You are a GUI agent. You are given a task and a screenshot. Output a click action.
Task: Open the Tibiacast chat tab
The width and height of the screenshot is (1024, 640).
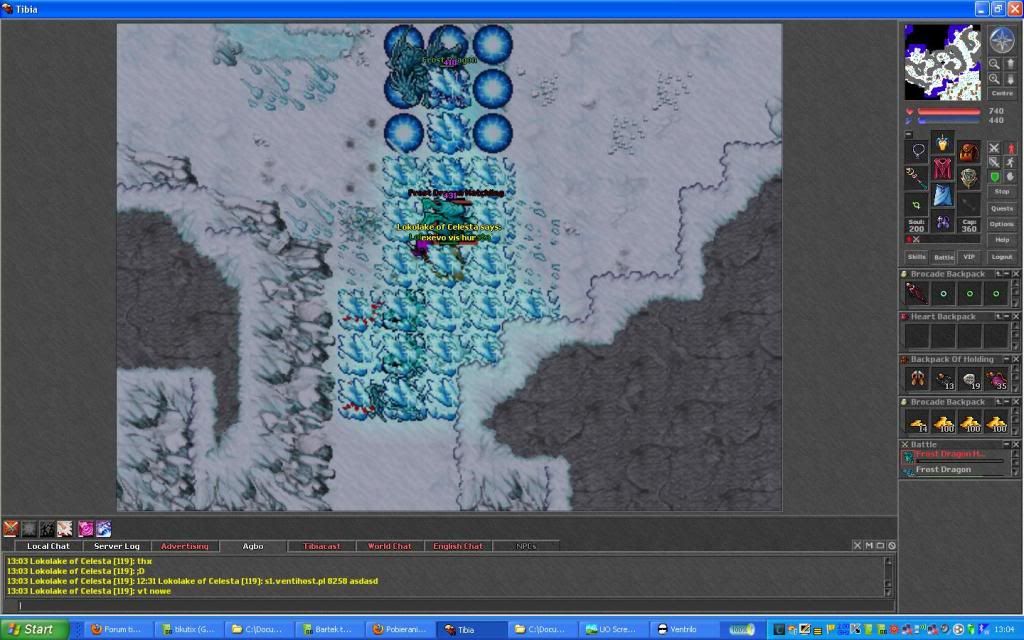(322, 546)
